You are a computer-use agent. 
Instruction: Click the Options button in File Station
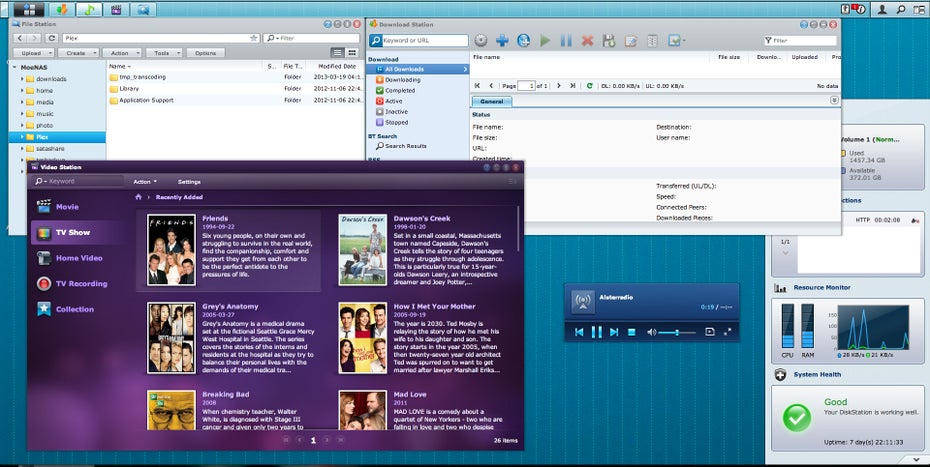point(205,53)
